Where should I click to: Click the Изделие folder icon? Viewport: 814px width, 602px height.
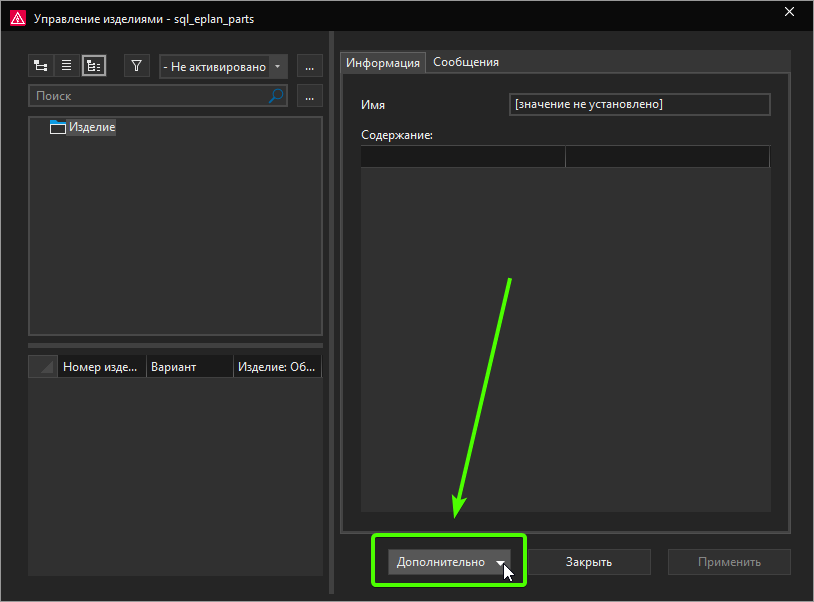click(58, 127)
